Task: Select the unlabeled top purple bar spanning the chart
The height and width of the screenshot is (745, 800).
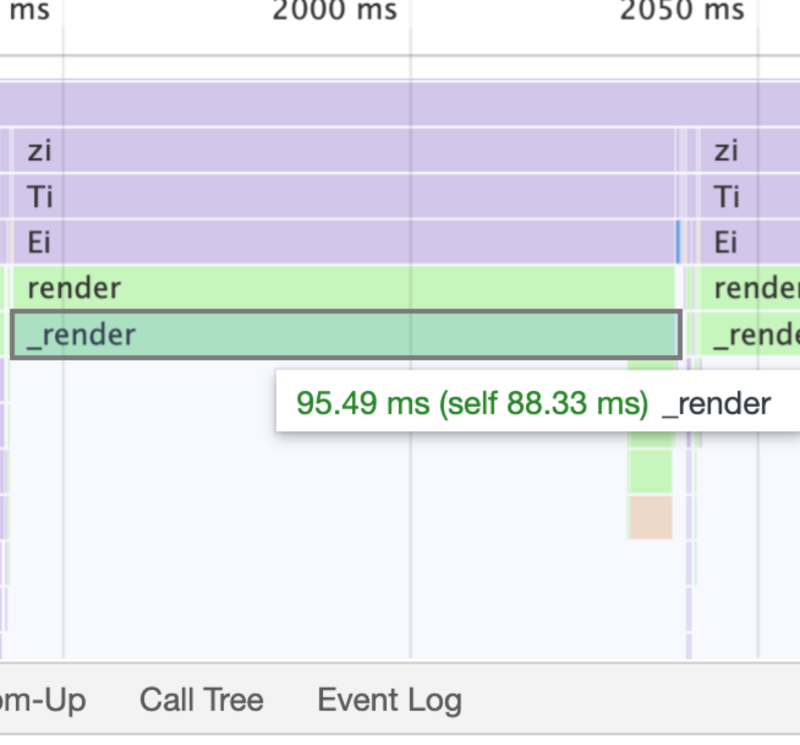Action: [x=400, y=104]
